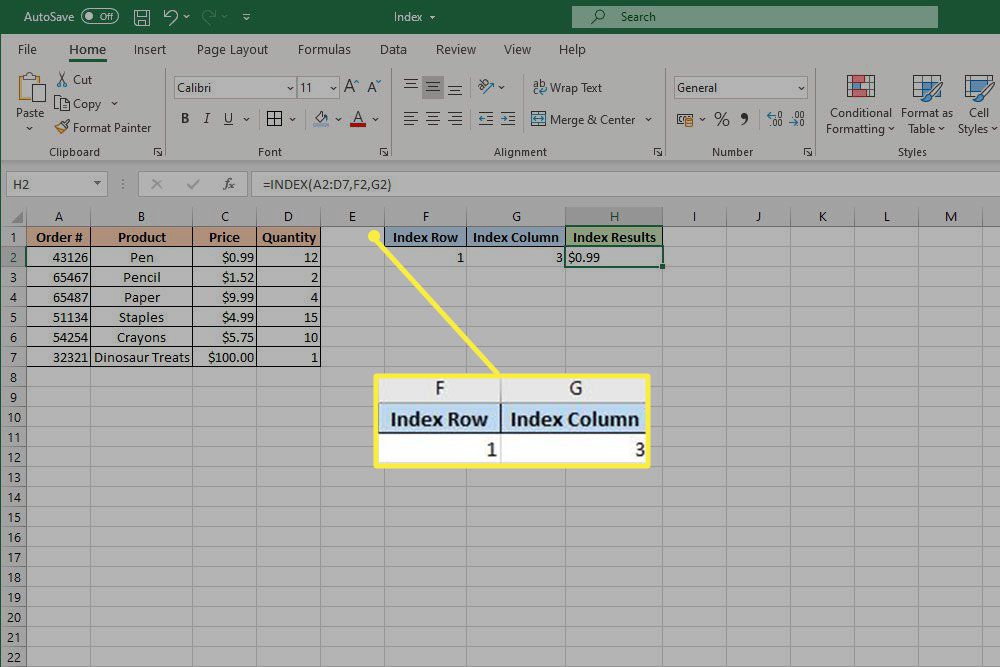Switch to the Page Layout tab
The width and height of the screenshot is (1000, 667).
click(x=232, y=50)
